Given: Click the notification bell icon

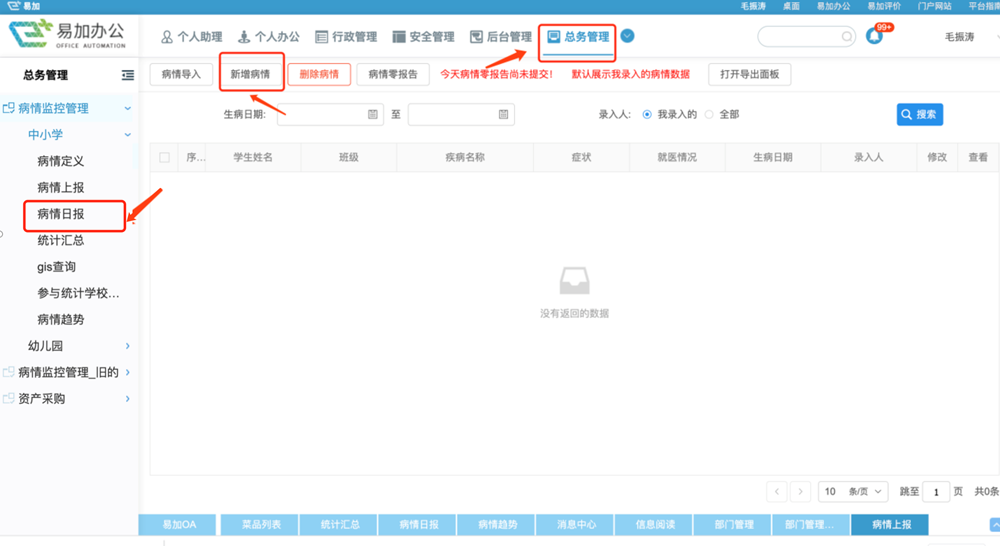Looking at the screenshot, I should point(874,36).
